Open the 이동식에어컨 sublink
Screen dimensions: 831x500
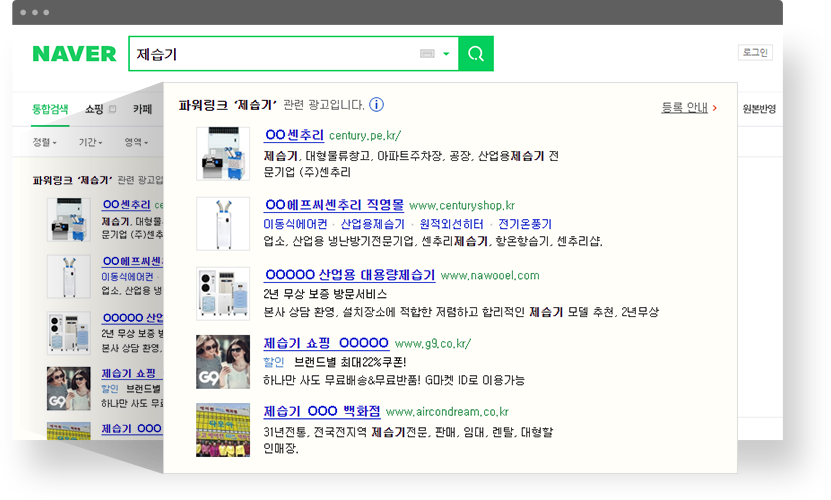[295, 224]
